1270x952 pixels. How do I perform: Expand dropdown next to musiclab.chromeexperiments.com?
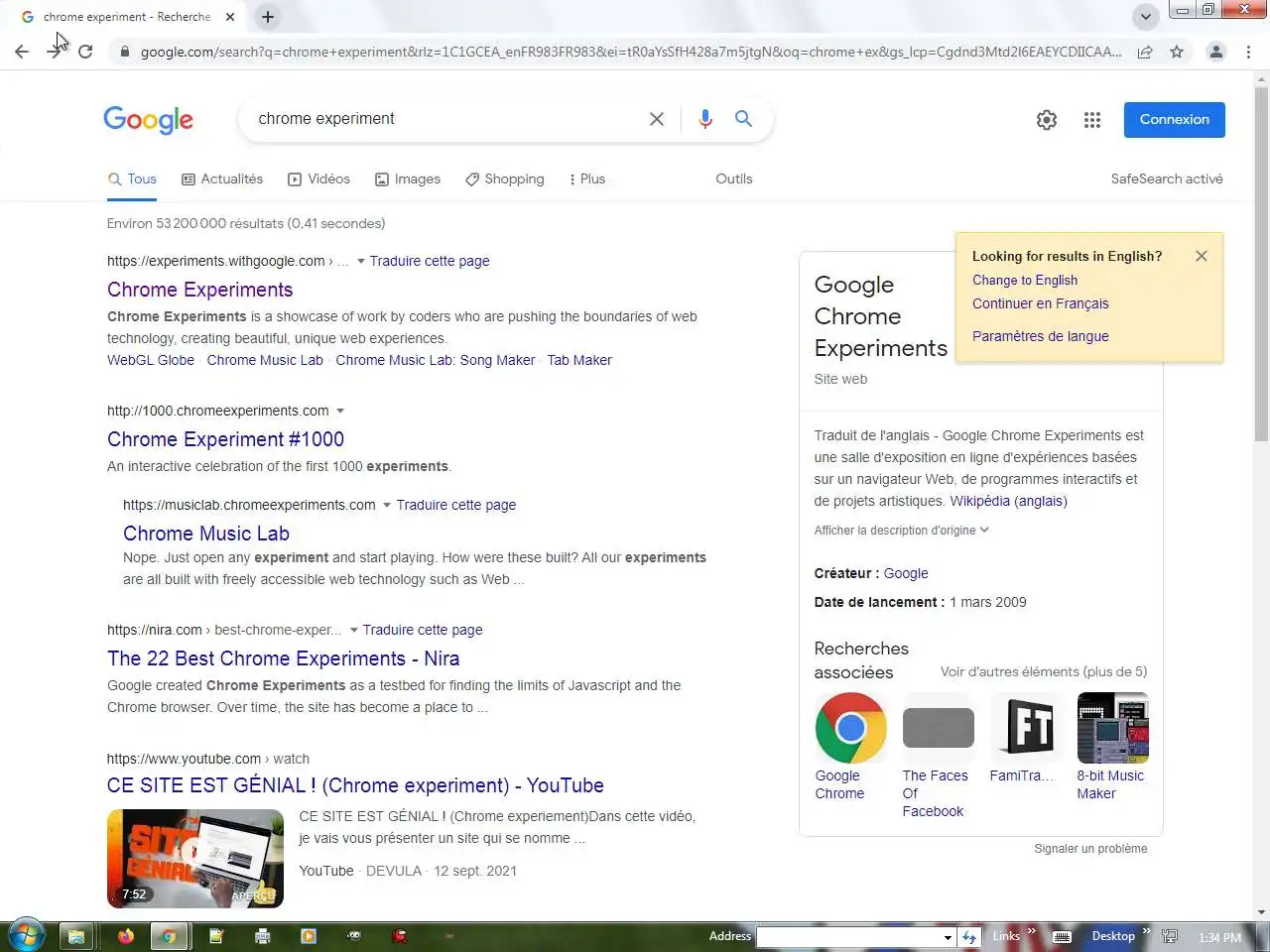[387, 506]
